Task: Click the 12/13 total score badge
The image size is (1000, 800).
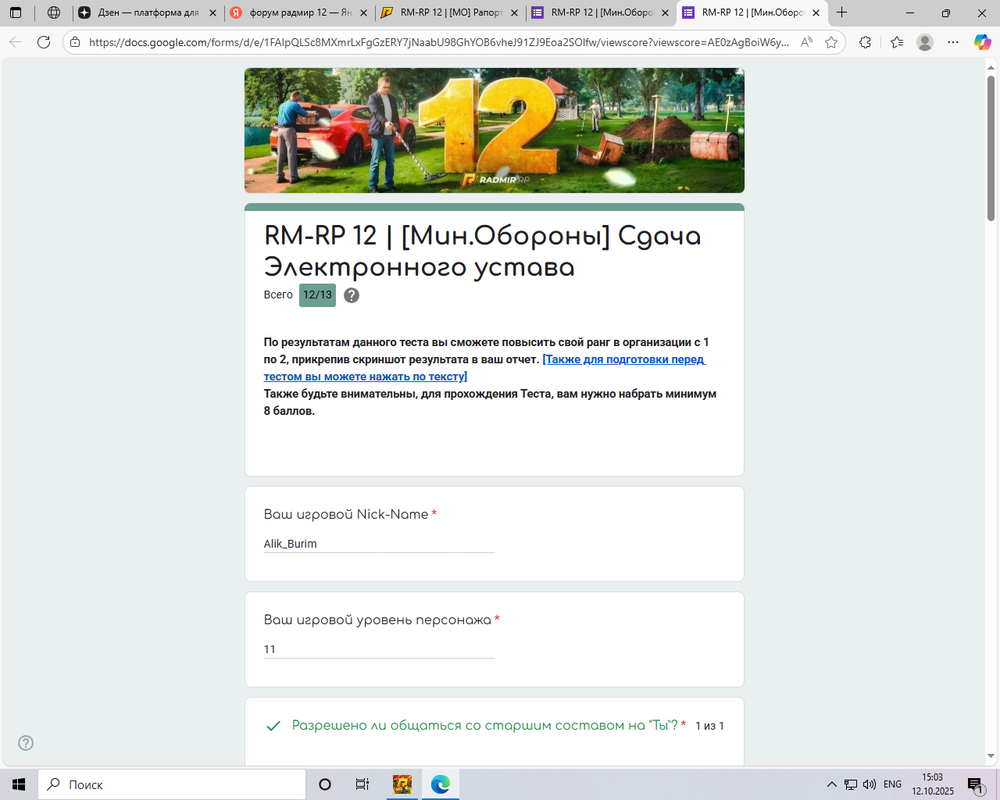Action: click(318, 295)
